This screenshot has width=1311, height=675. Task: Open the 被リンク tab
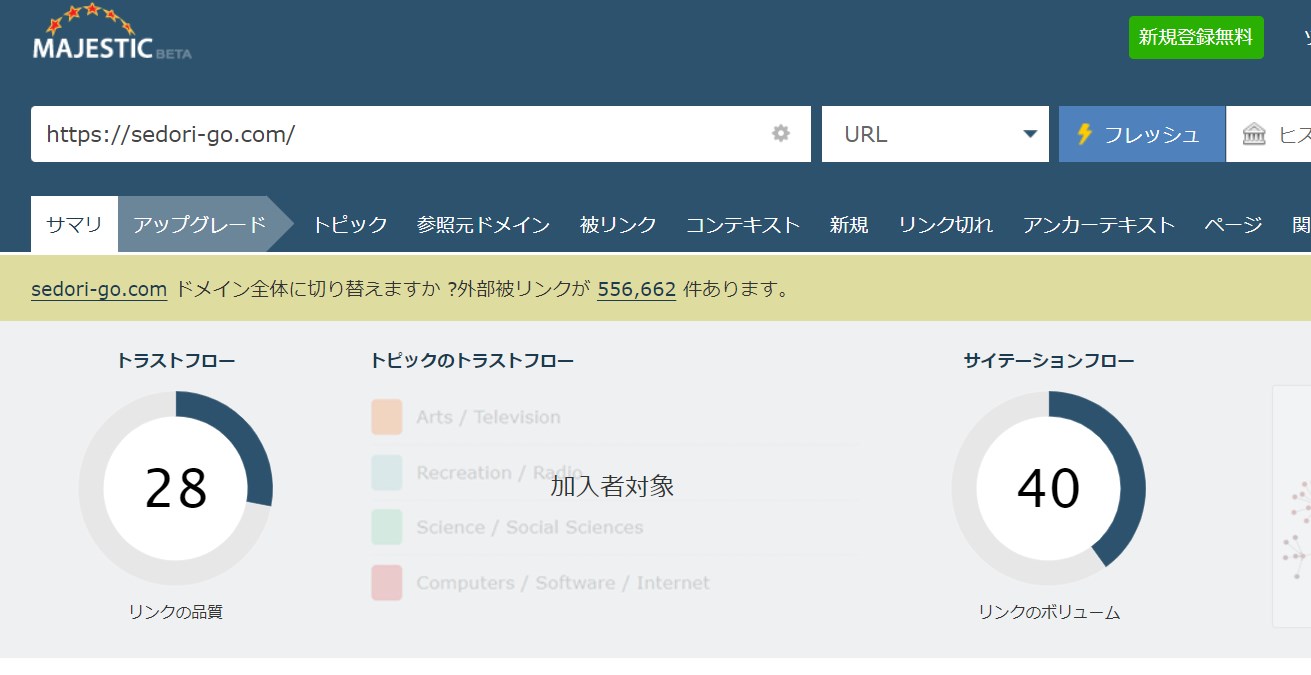coord(618,224)
